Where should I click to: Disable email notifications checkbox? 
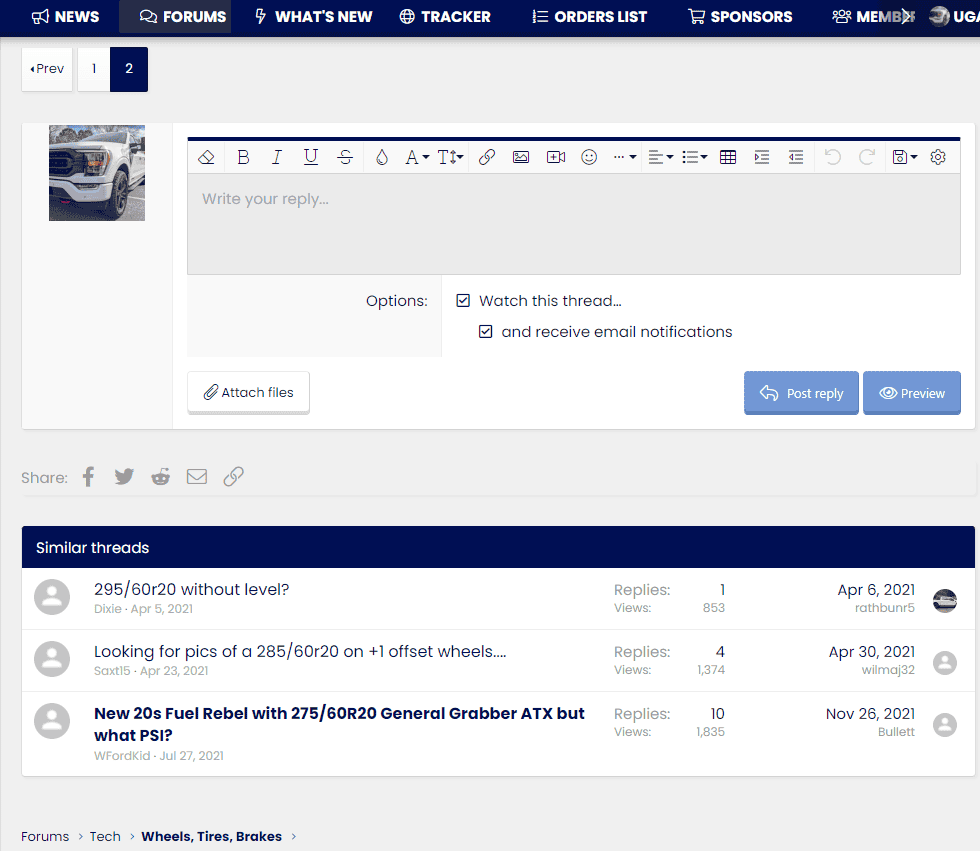(x=485, y=331)
